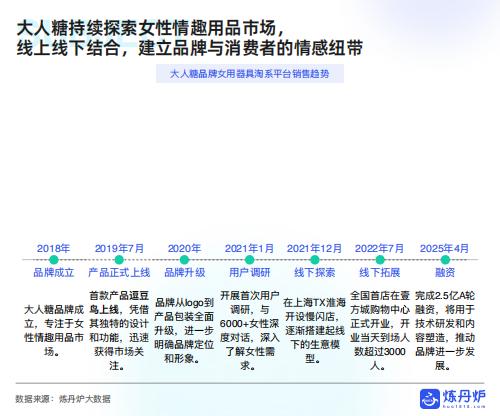The width and height of the screenshot is (500, 416).
Task: Click the 2019年7月 timeline dot
Action: pos(119,260)
